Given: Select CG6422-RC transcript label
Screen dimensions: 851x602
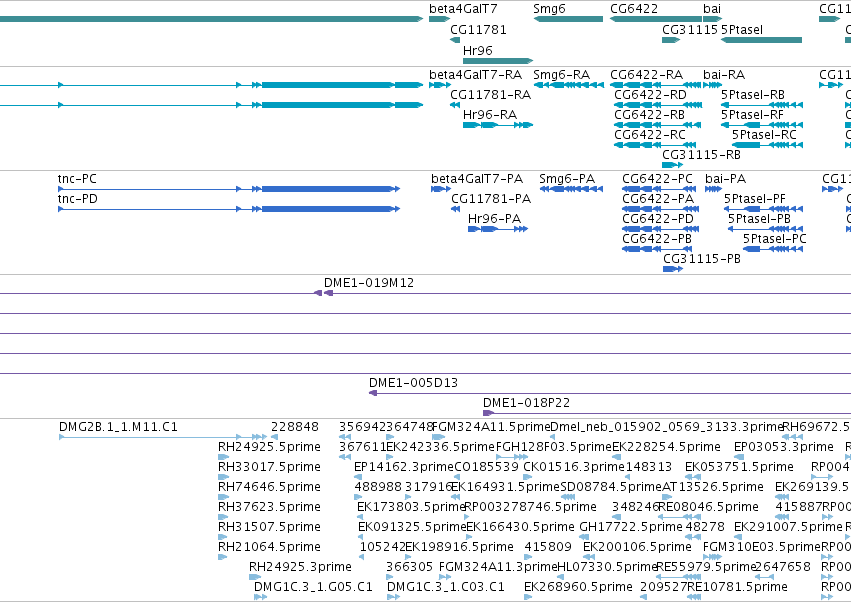Looking at the screenshot, I should pyautogui.click(x=650, y=135).
